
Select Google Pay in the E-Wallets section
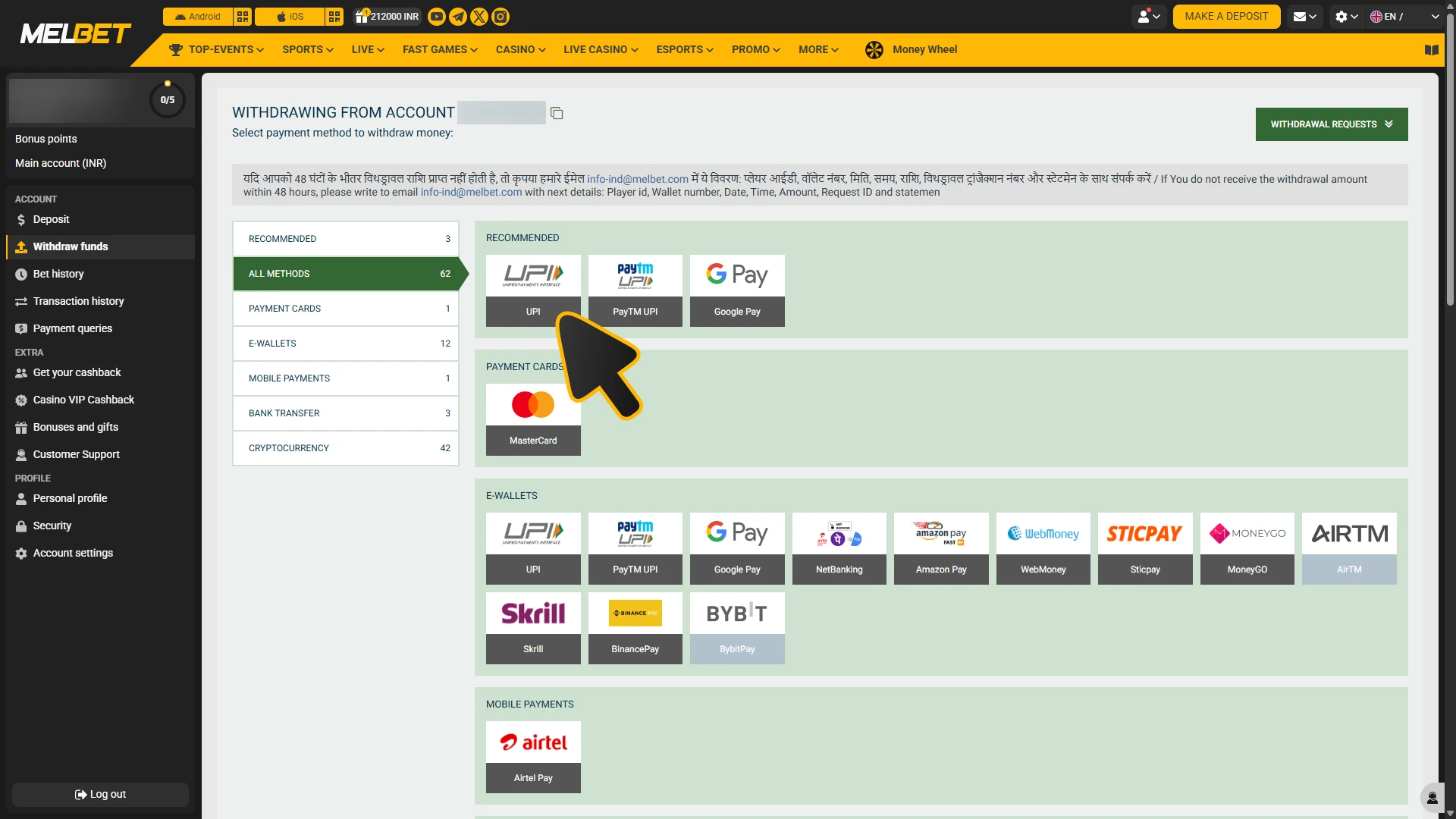[x=737, y=549]
